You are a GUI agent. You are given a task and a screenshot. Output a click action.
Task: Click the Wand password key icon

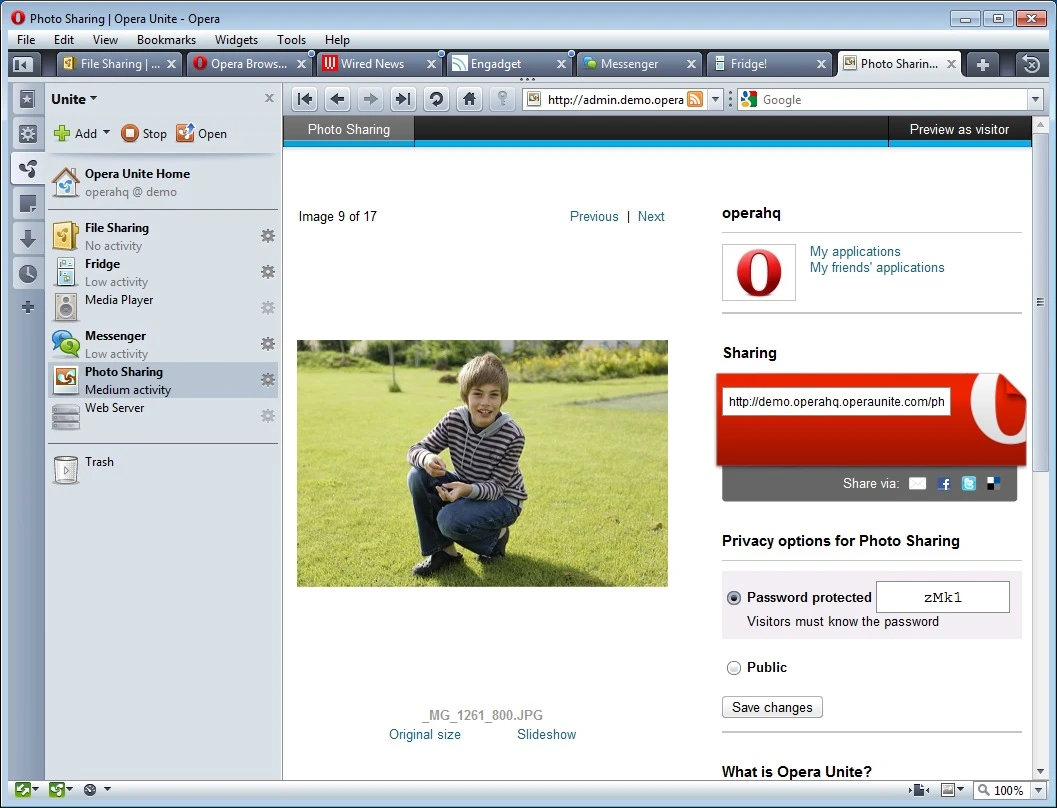click(502, 100)
